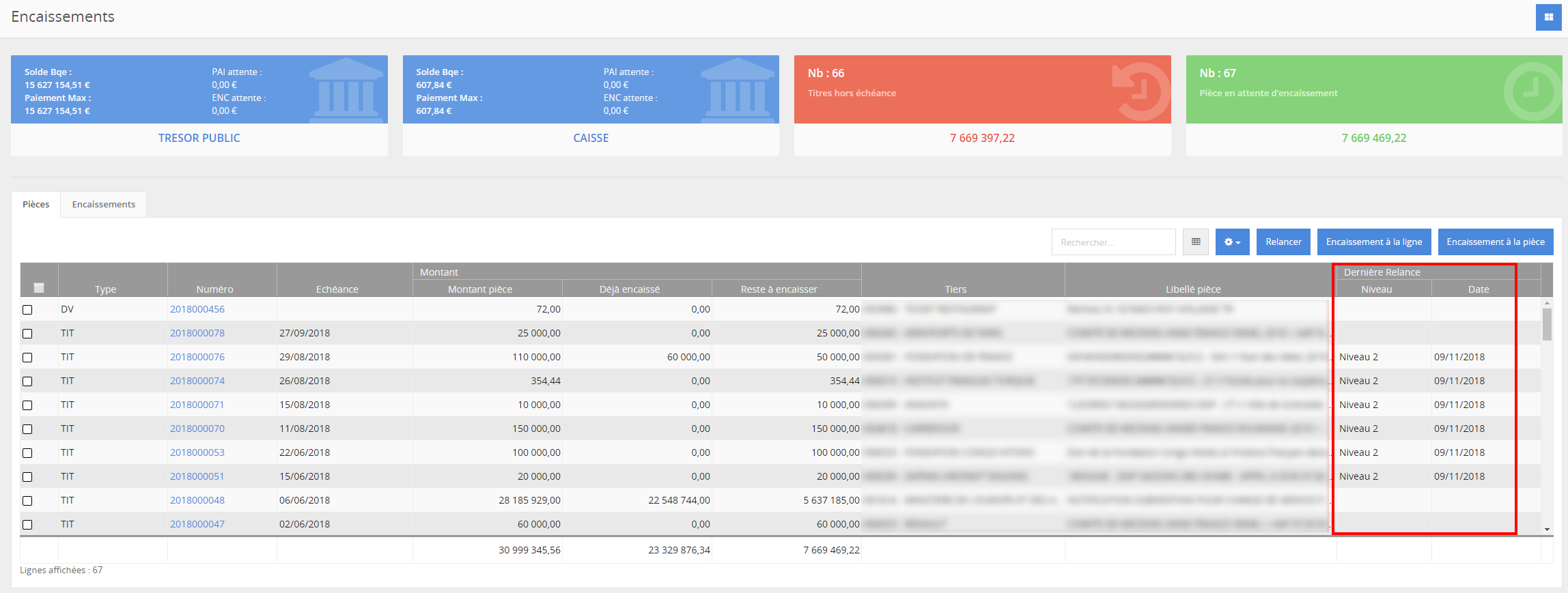Click the bank icon on CAISSE card

738,91
